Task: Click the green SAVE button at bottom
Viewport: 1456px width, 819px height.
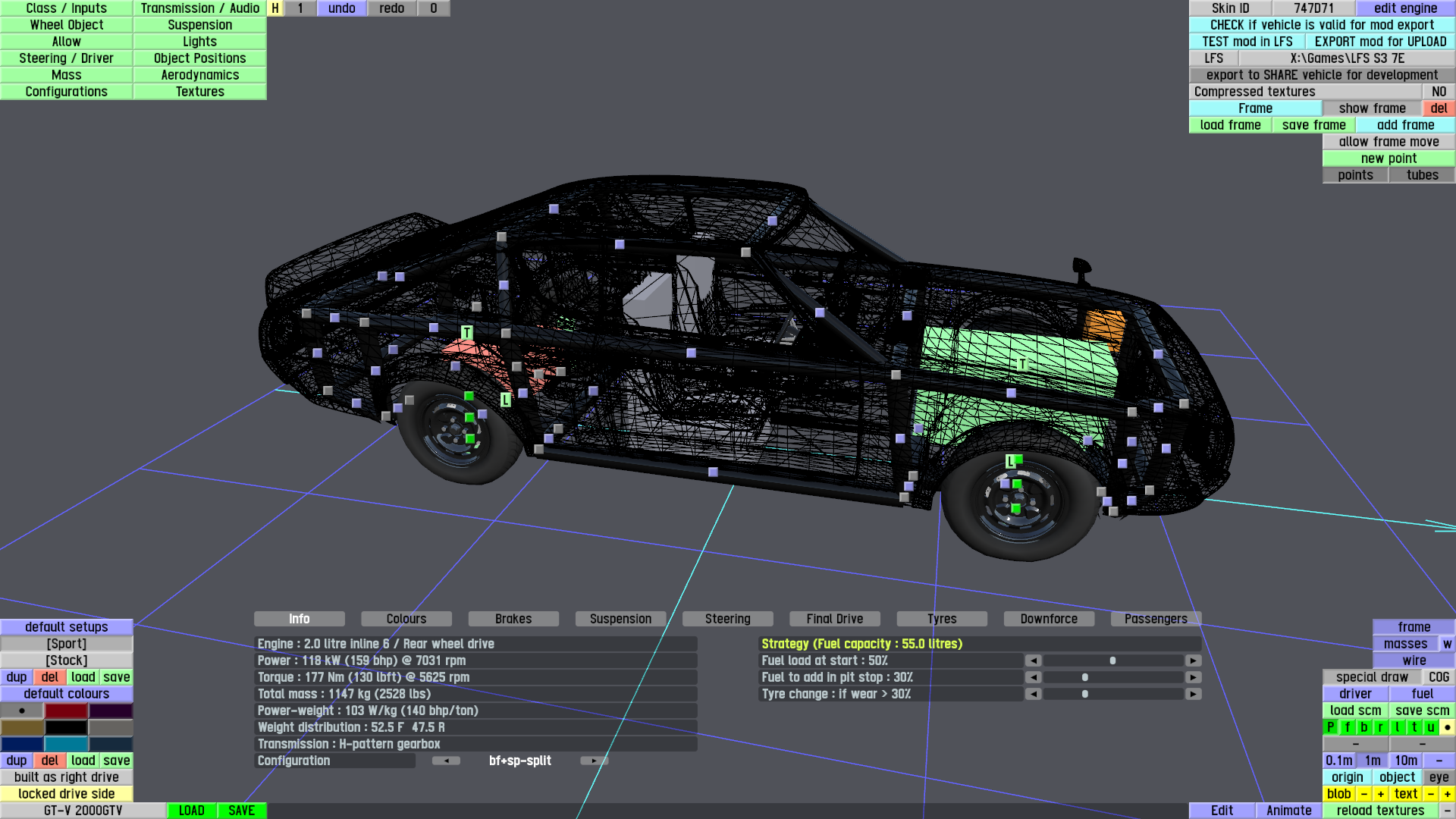Action: click(x=241, y=811)
